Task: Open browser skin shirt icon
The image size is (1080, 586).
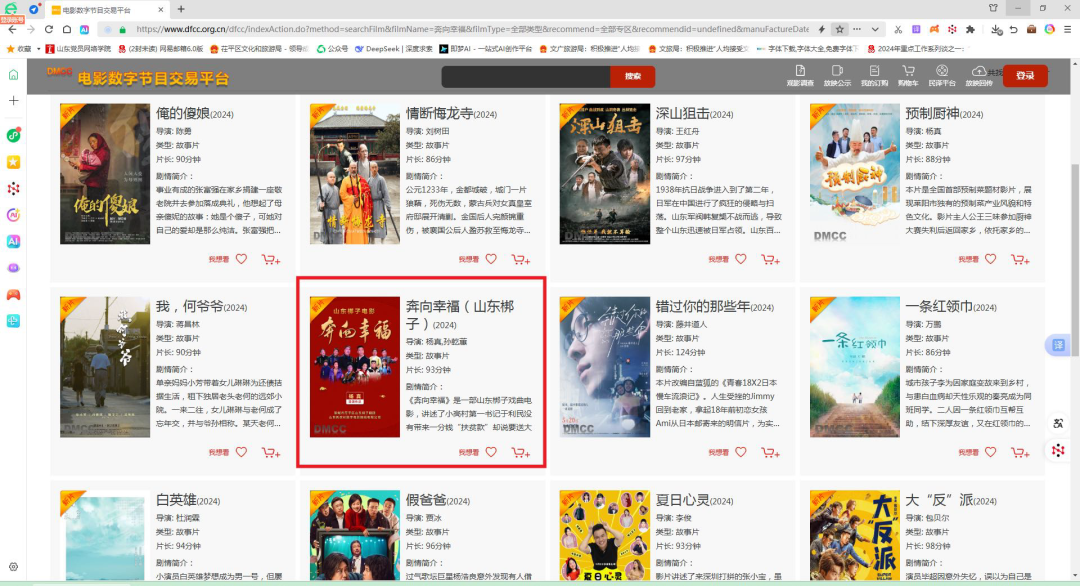Action: [x=993, y=8]
